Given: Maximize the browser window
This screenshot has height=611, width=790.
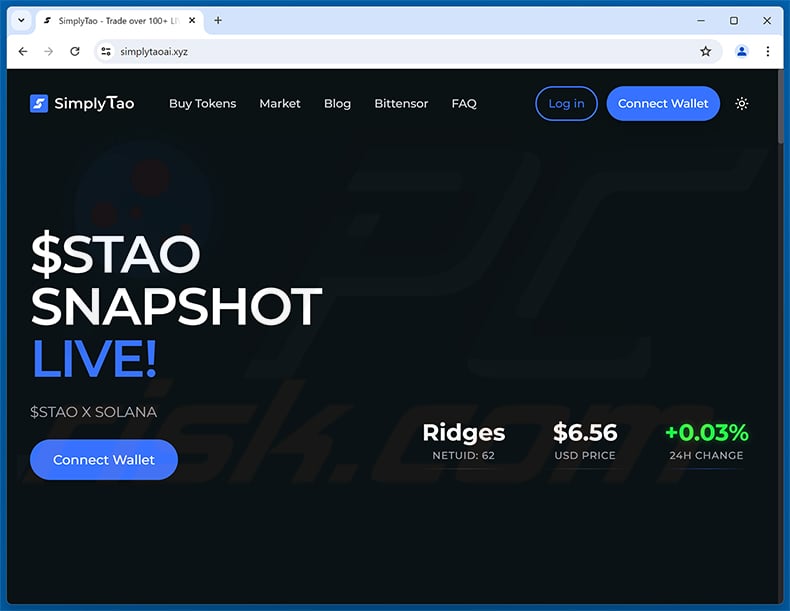Looking at the screenshot, I should pyautogui.click(x=734, y=21).
